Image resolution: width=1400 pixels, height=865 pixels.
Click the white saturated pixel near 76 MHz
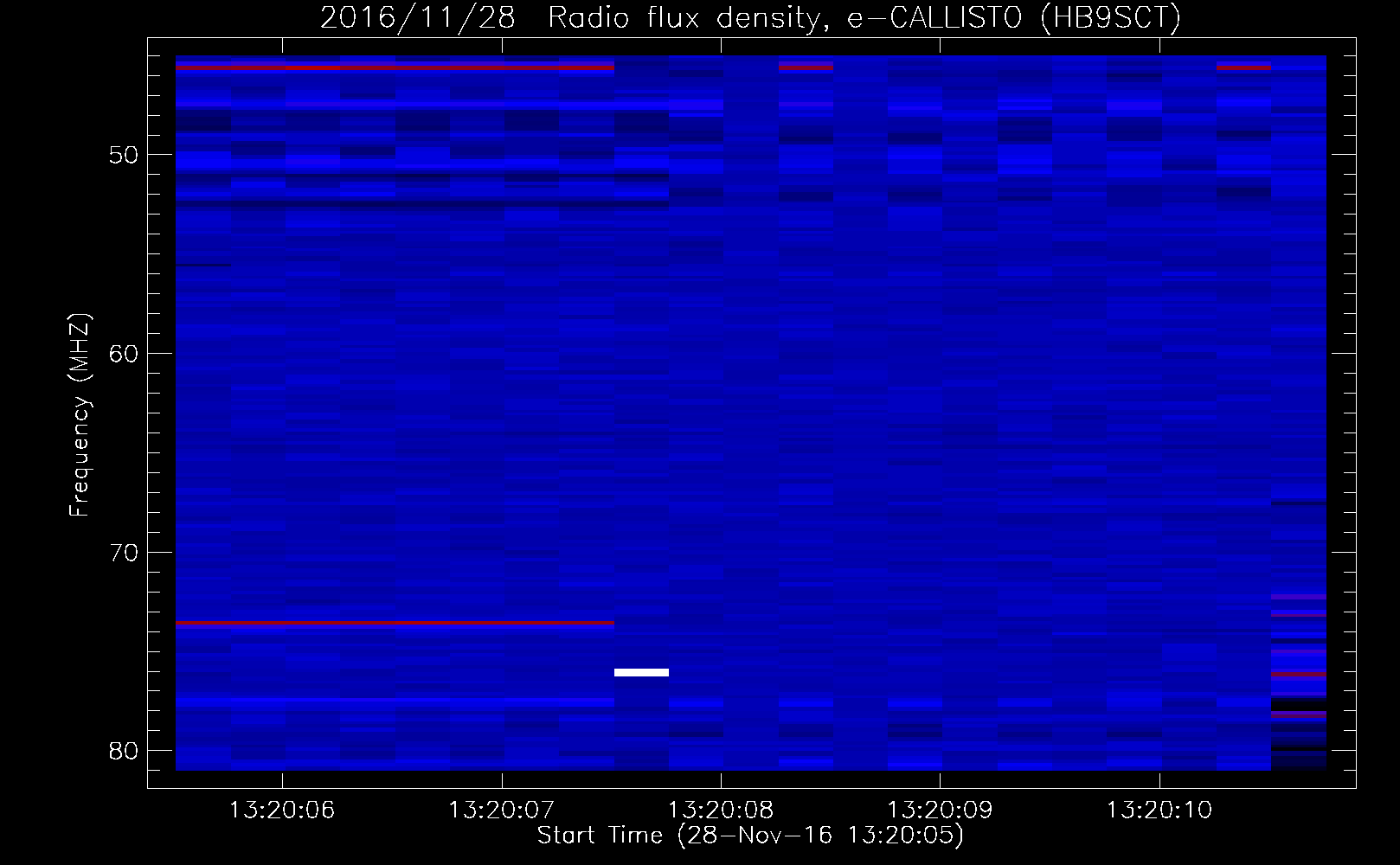641,672
